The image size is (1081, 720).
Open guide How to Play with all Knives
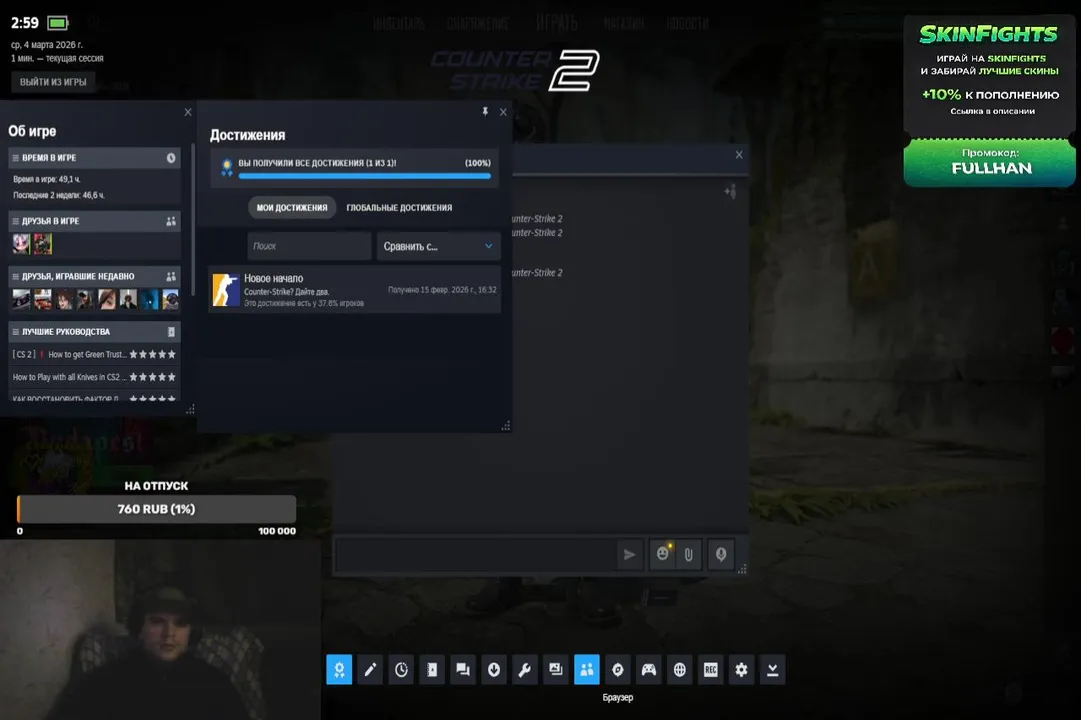tap(94, 377)
